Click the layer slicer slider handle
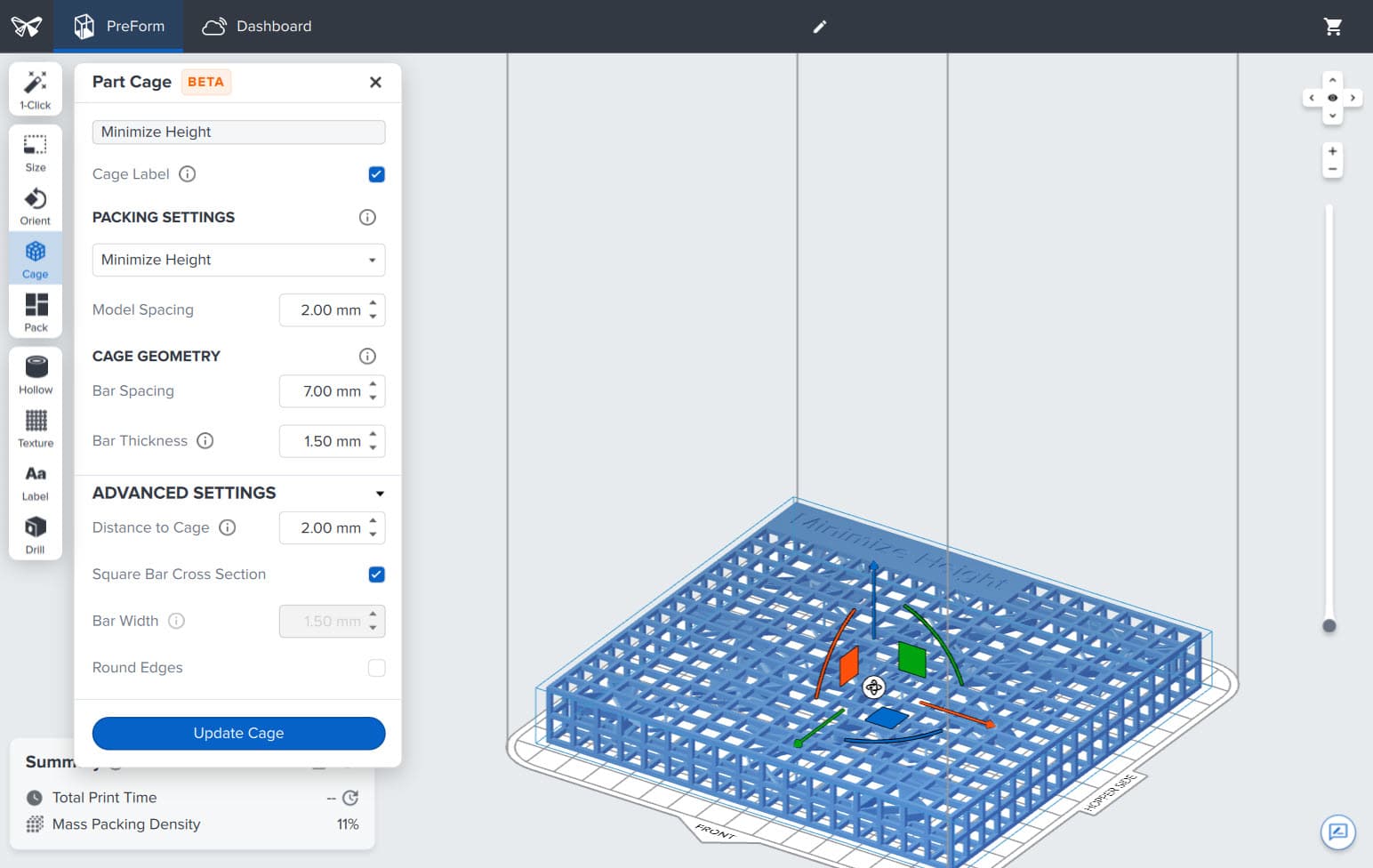 tap(1329, 626)
